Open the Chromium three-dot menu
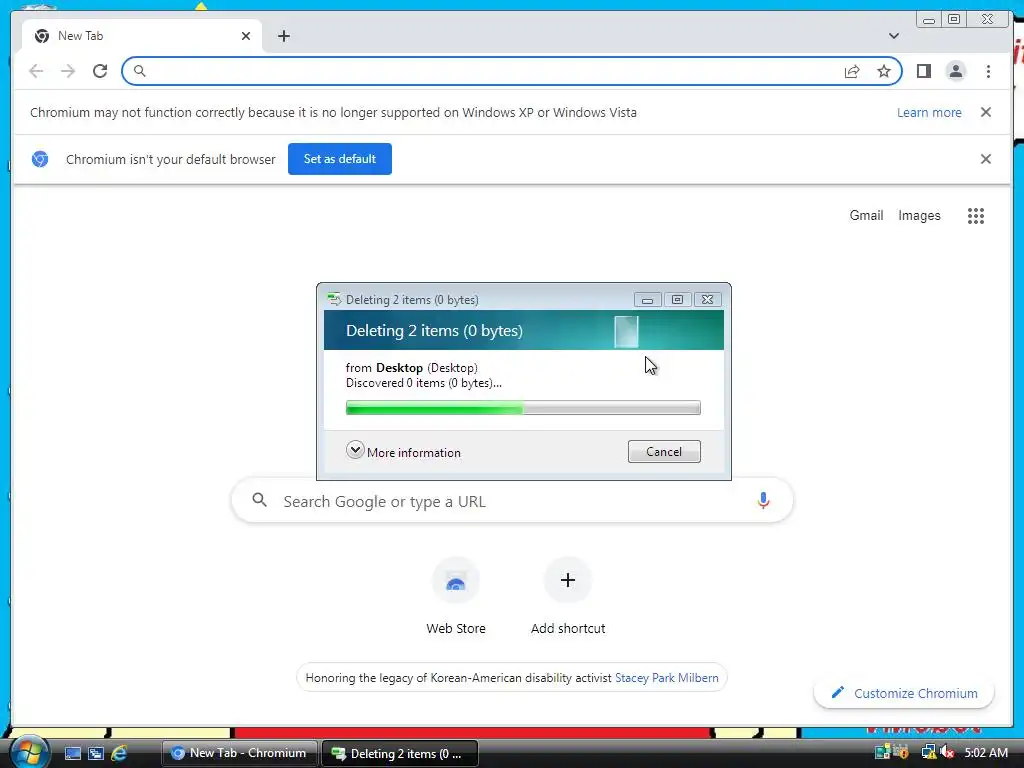 coord(988,71)
